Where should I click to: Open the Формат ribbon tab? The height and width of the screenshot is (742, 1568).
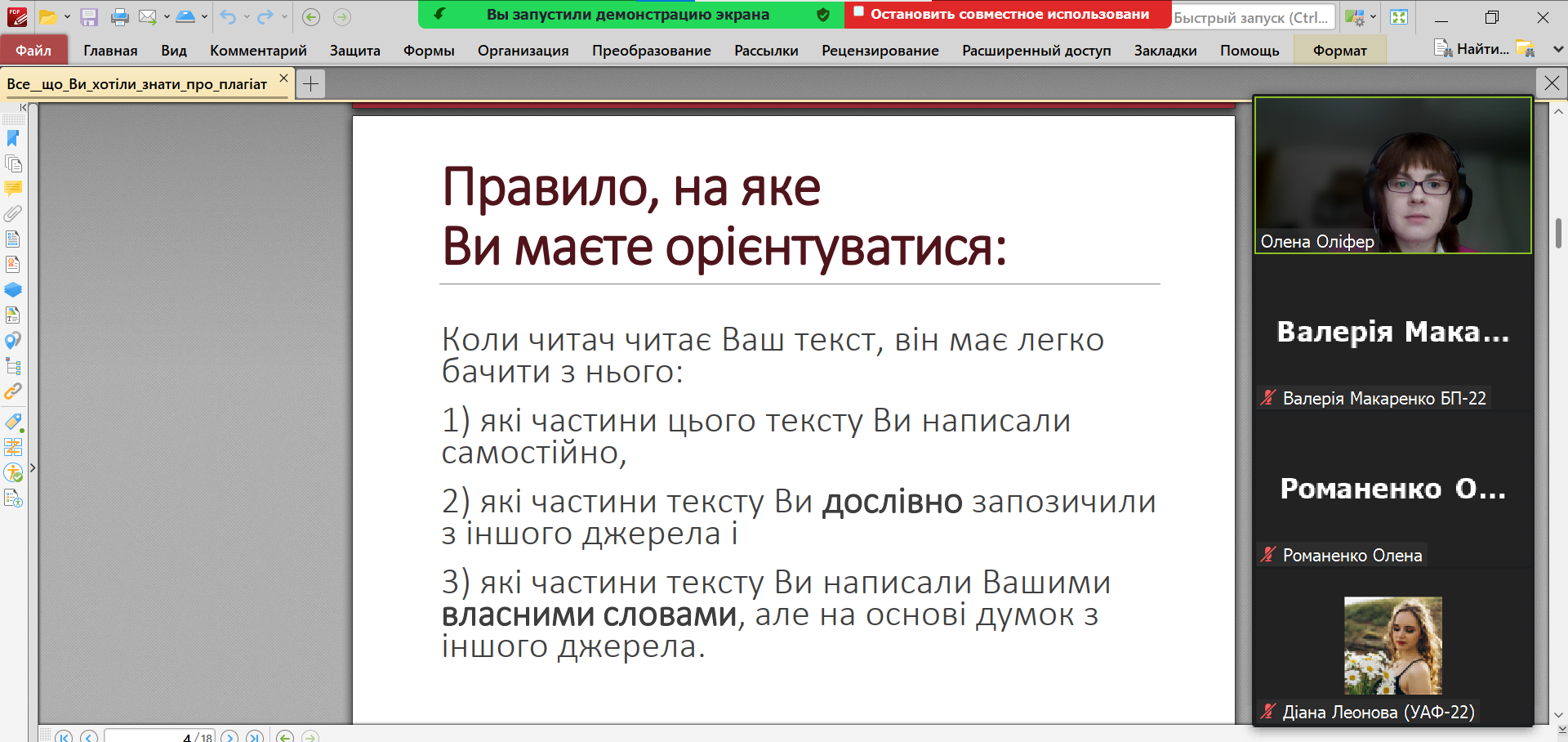tap(1340, 51)
